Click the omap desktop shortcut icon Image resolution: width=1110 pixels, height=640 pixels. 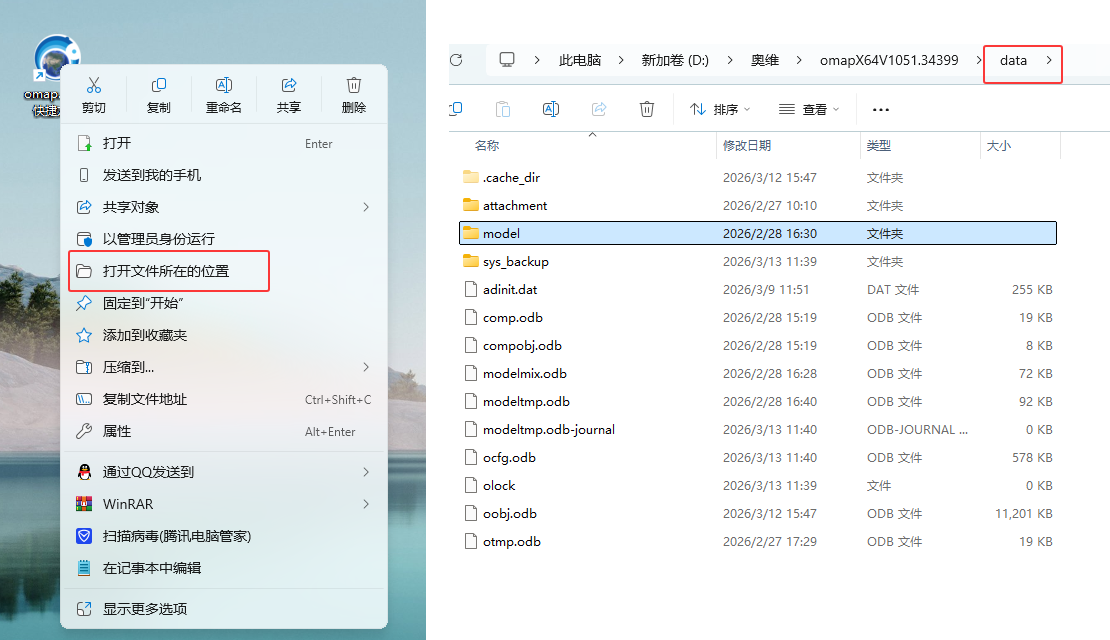(x=56, y=60)
